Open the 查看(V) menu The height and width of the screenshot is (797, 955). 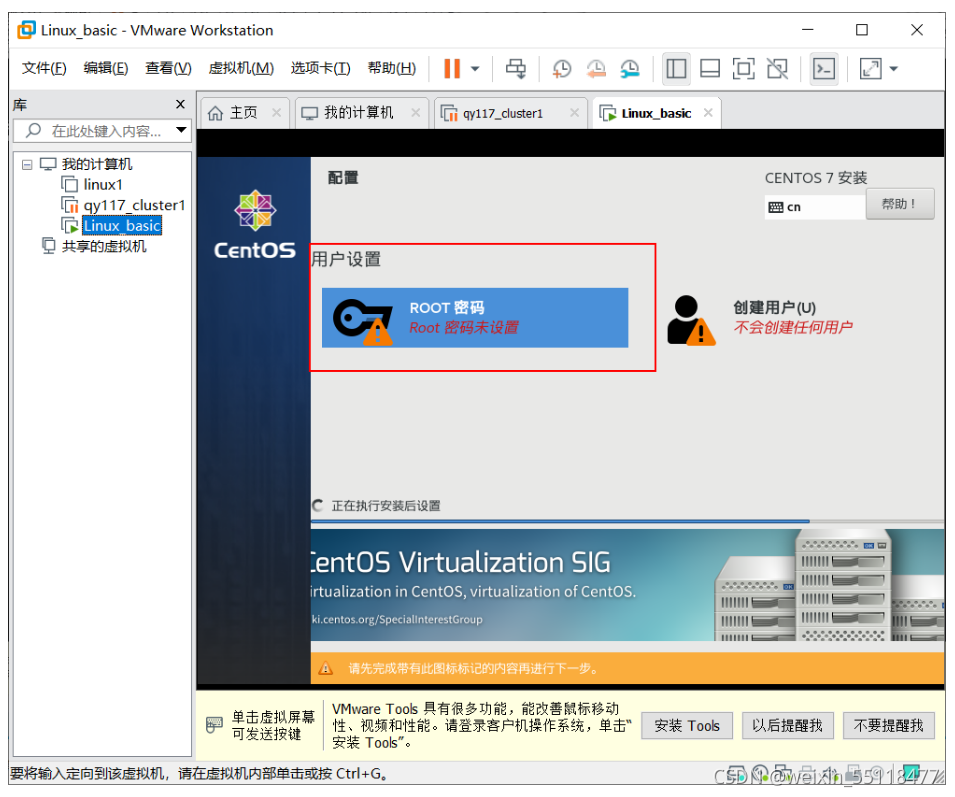[x=168, y=68]
